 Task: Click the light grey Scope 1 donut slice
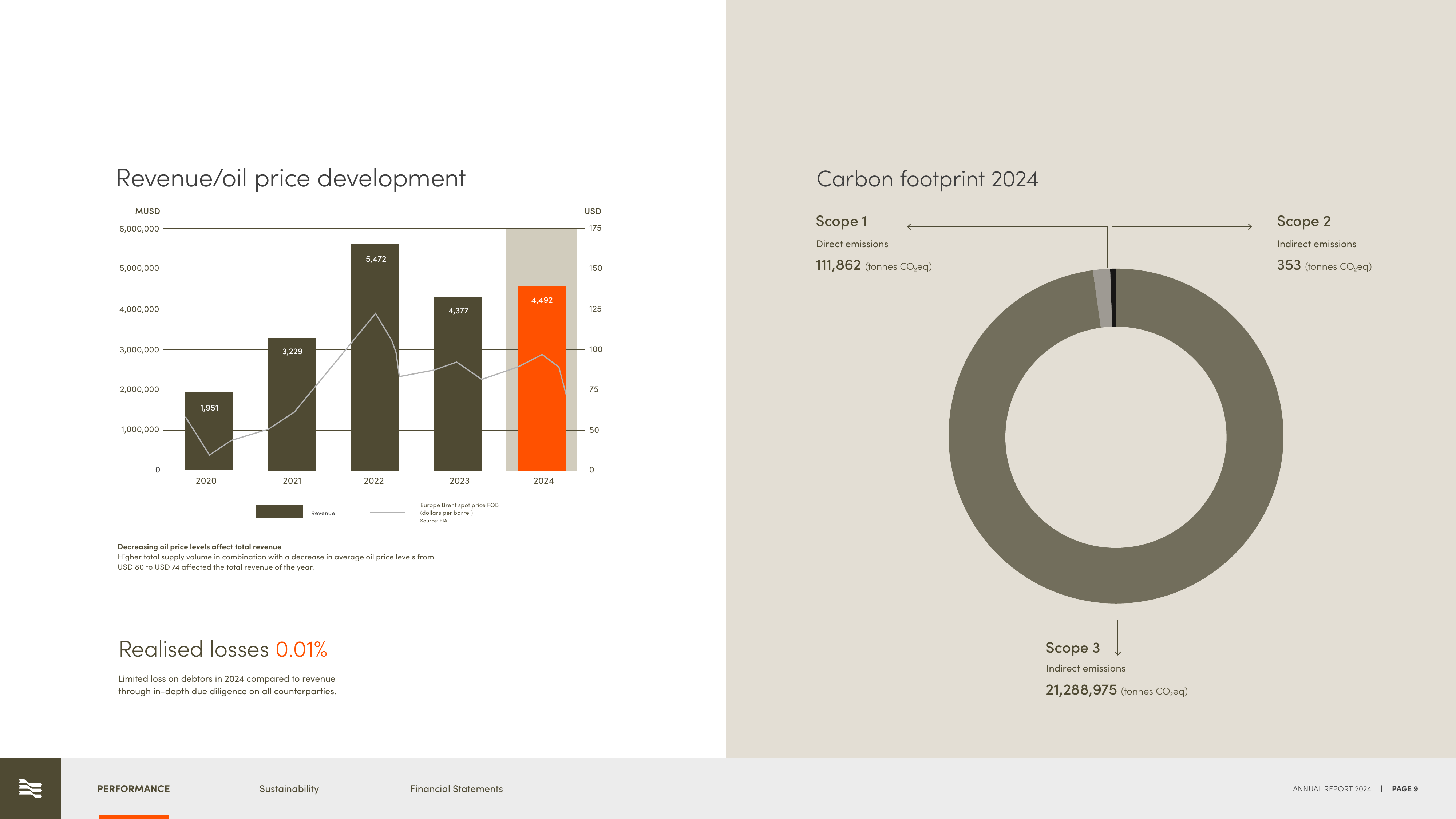1102,298
